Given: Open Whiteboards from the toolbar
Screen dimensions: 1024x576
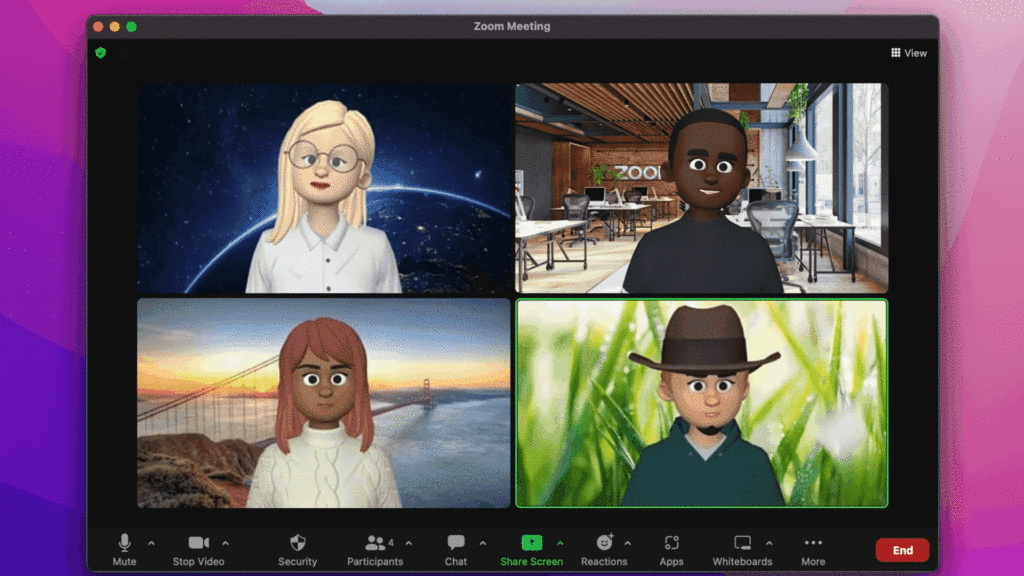Looking at the screenshot, I should click(x=742, y=543).
